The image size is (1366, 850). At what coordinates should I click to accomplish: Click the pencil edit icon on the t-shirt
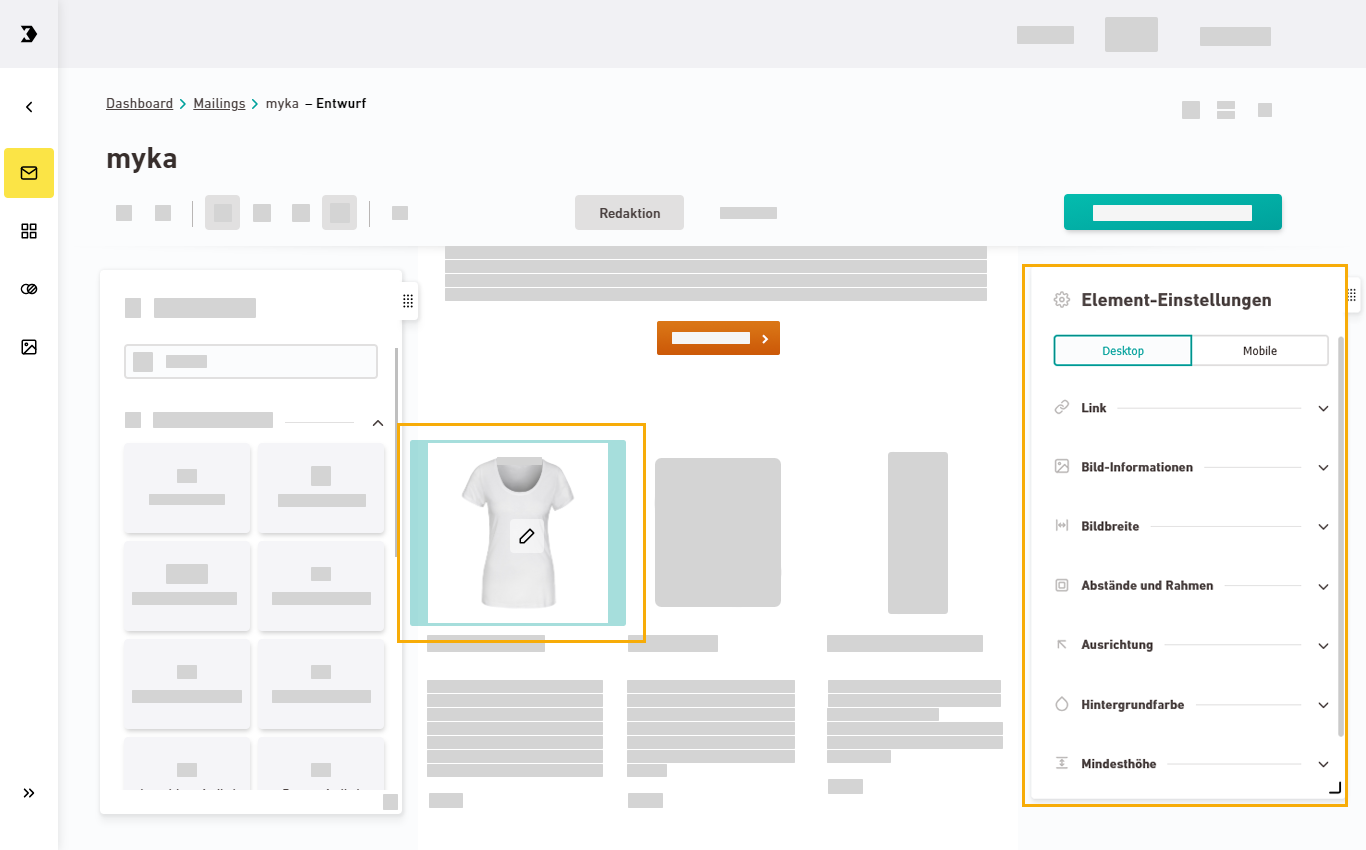click(x=527, y=536)
